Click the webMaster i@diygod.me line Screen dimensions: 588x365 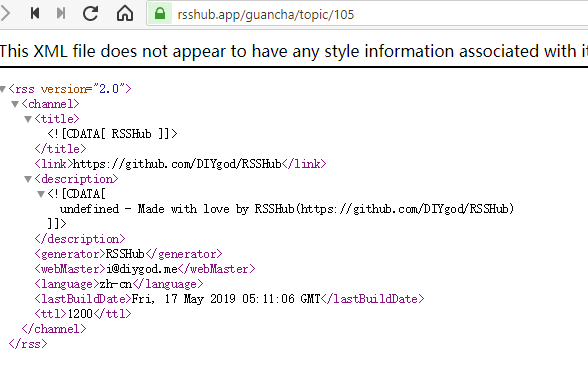tap(145, 269)
